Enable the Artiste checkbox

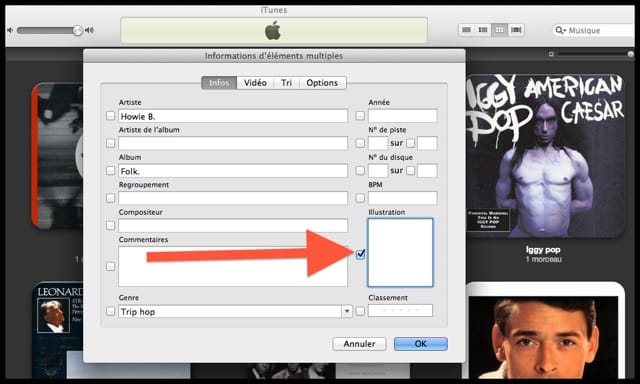tap(110, 115)
